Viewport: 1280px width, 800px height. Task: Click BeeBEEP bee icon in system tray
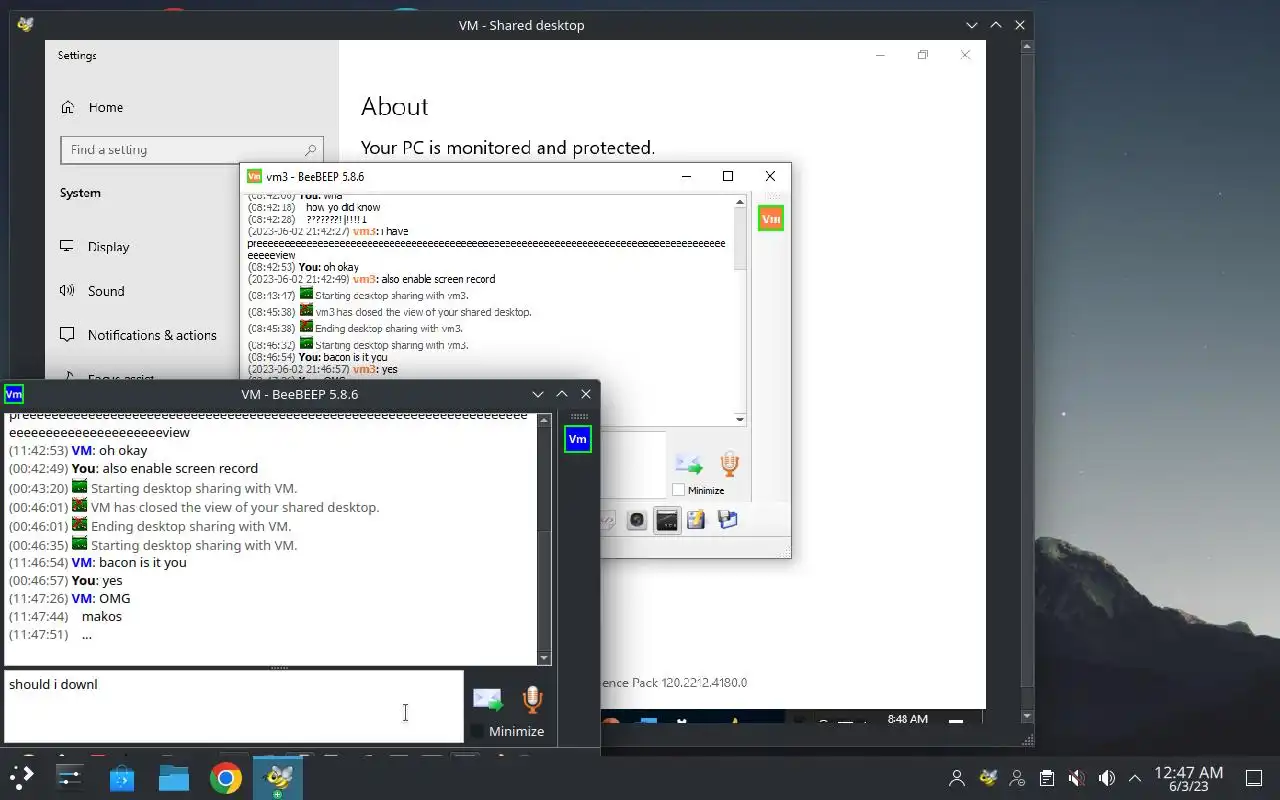pyautogui.click(x=988, y=778)
